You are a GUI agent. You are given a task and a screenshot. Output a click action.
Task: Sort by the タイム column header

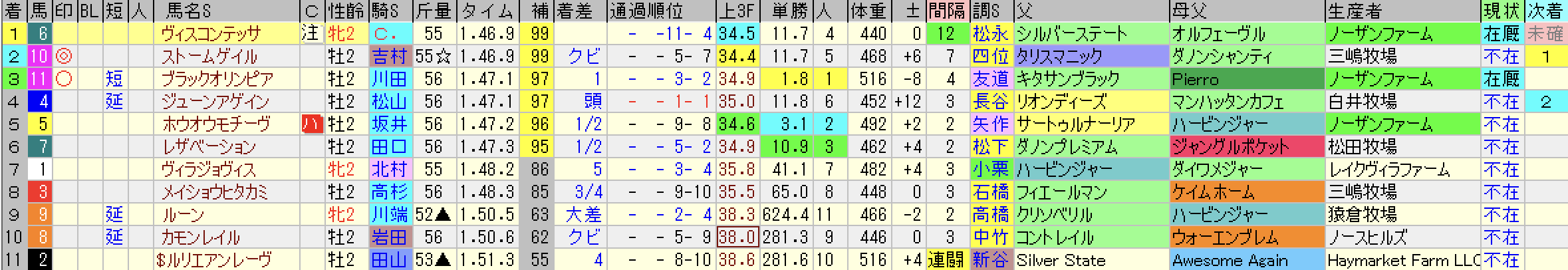(488, 11)
